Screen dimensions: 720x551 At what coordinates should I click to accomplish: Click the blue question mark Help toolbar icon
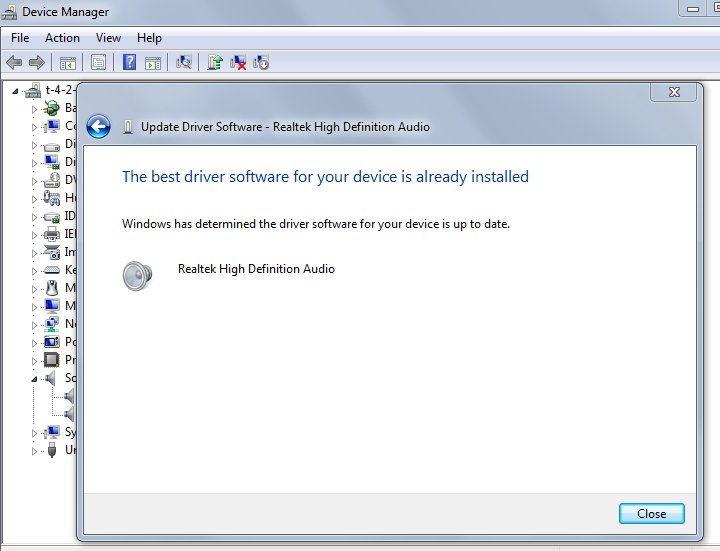click(x=129, y=62)
